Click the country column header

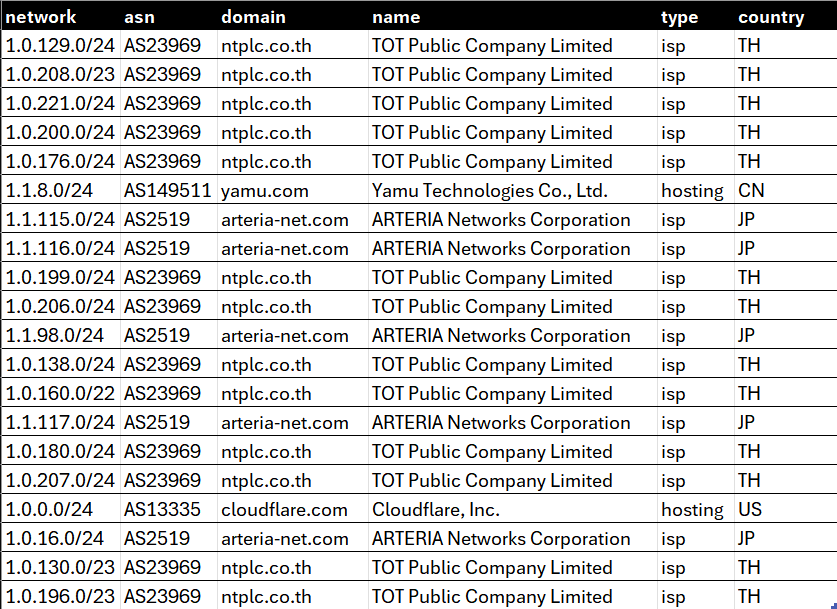[771, 16]
